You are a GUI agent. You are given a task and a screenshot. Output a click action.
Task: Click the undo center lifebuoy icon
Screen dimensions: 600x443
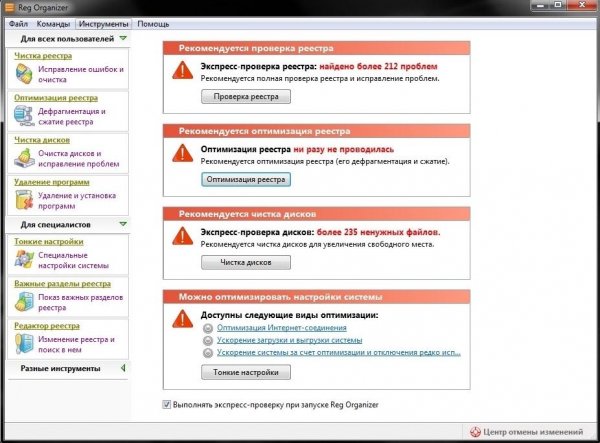pos(475,432)
